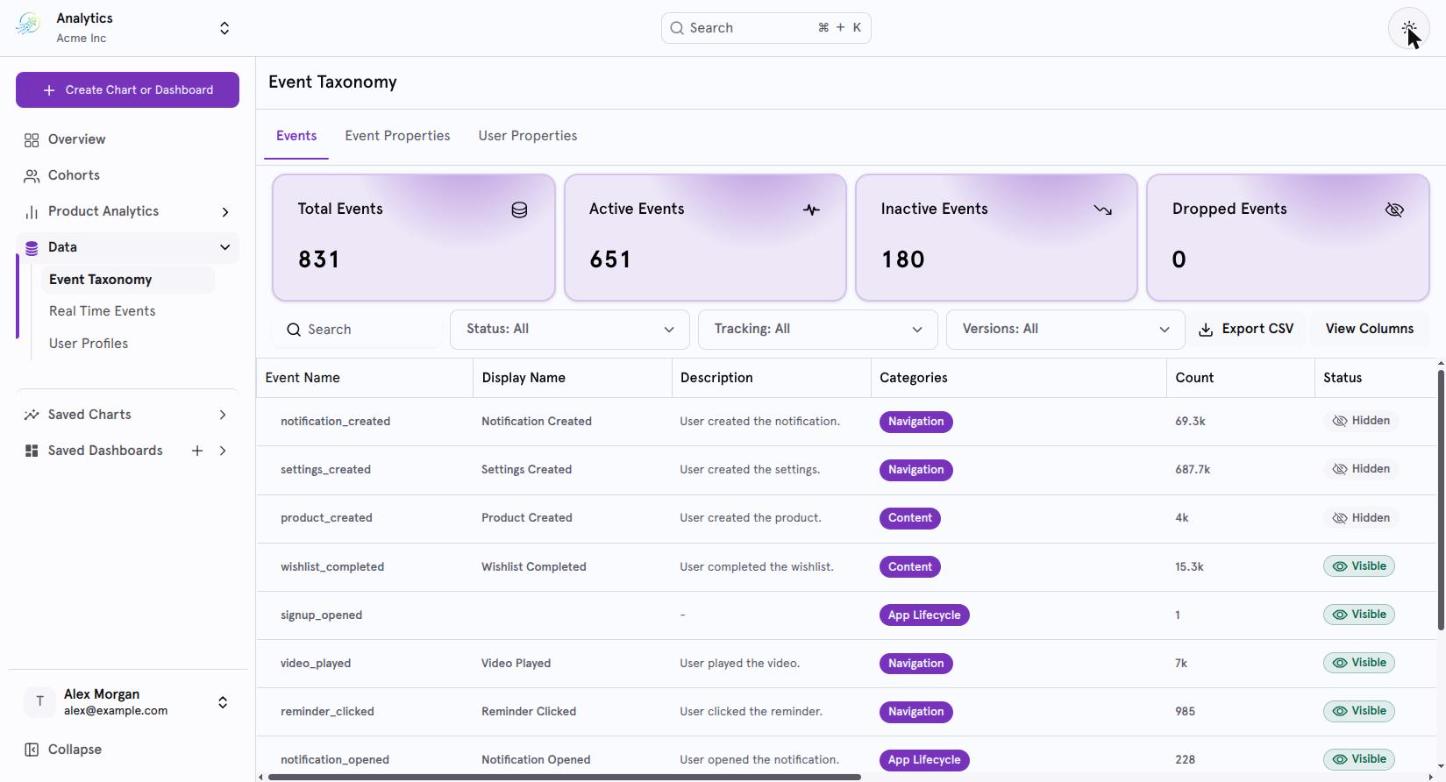Open the Versions: All dropdown

tap(1065, 329)
